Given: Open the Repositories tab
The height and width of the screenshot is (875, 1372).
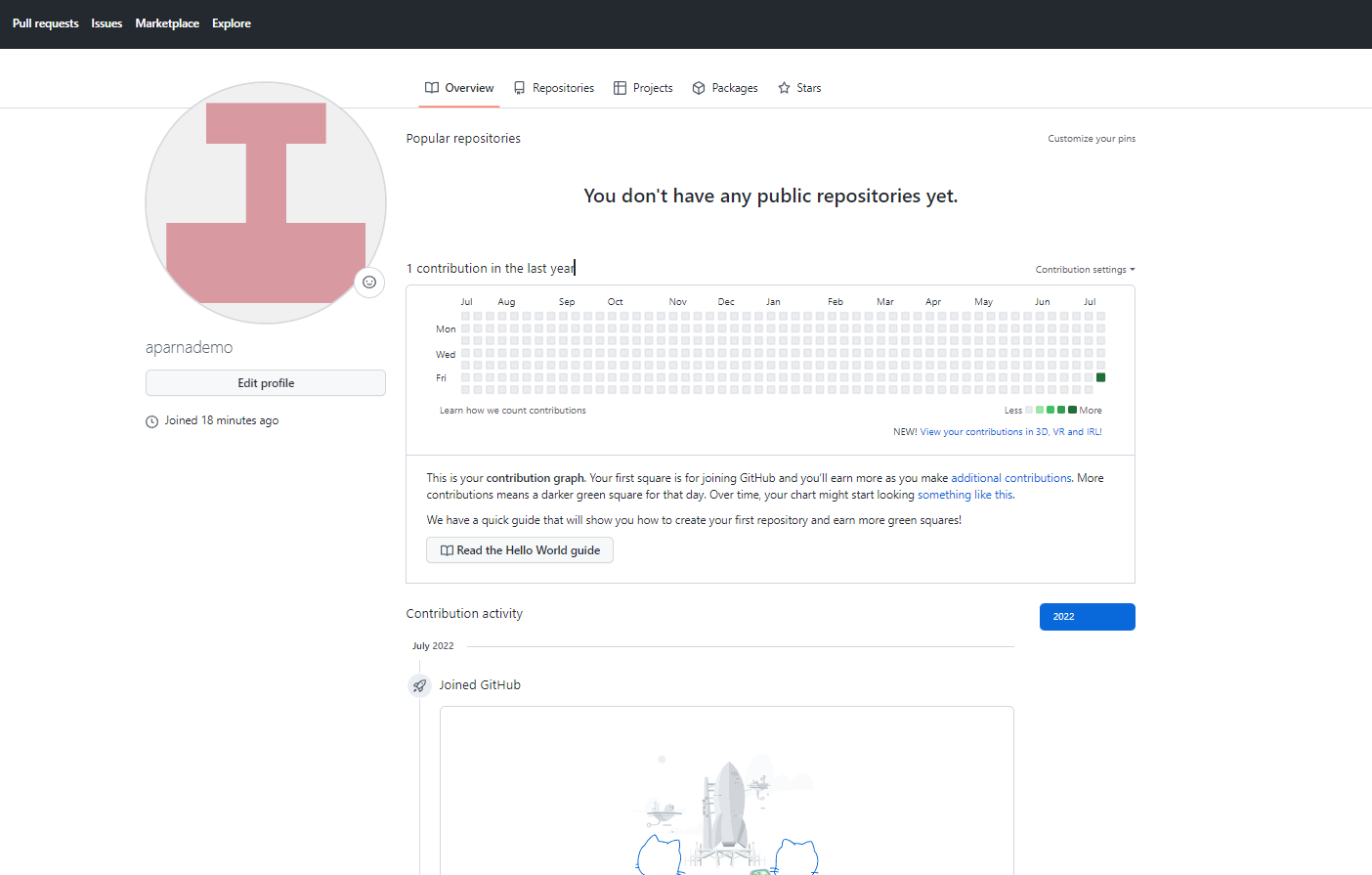Looking at the screenshot, I should pos(563,87).
